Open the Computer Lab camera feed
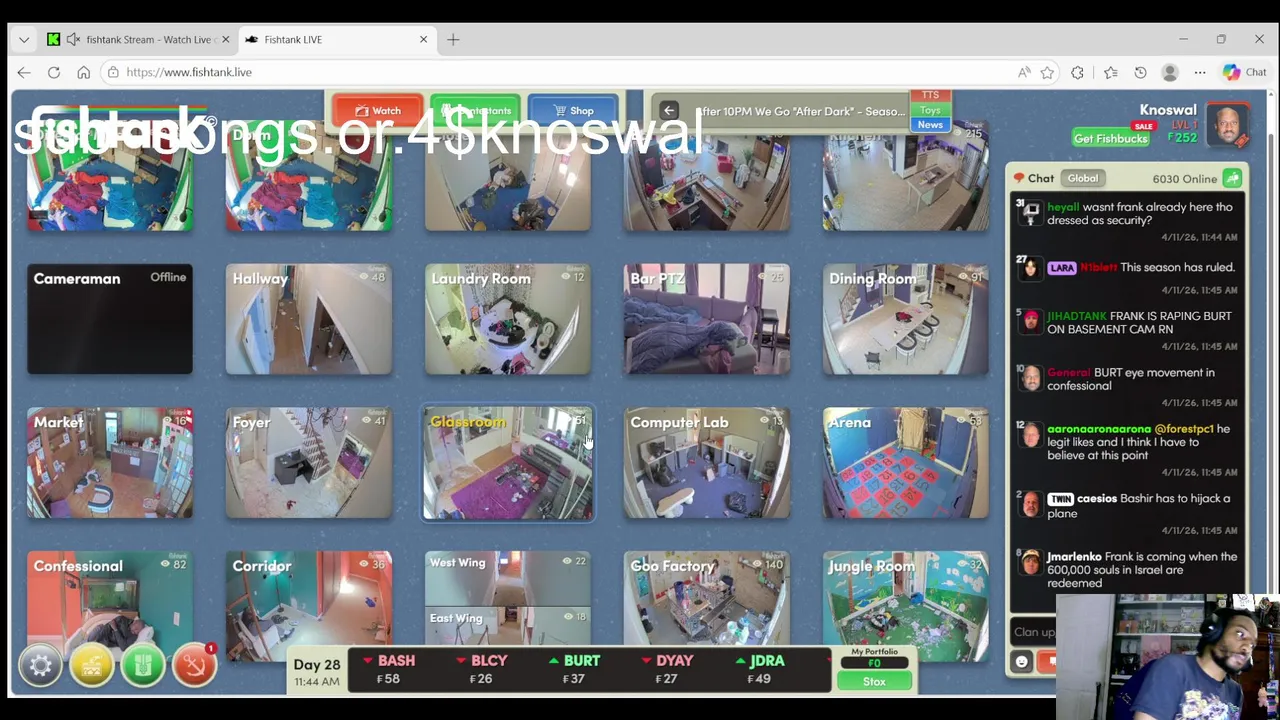 [707, 463]
